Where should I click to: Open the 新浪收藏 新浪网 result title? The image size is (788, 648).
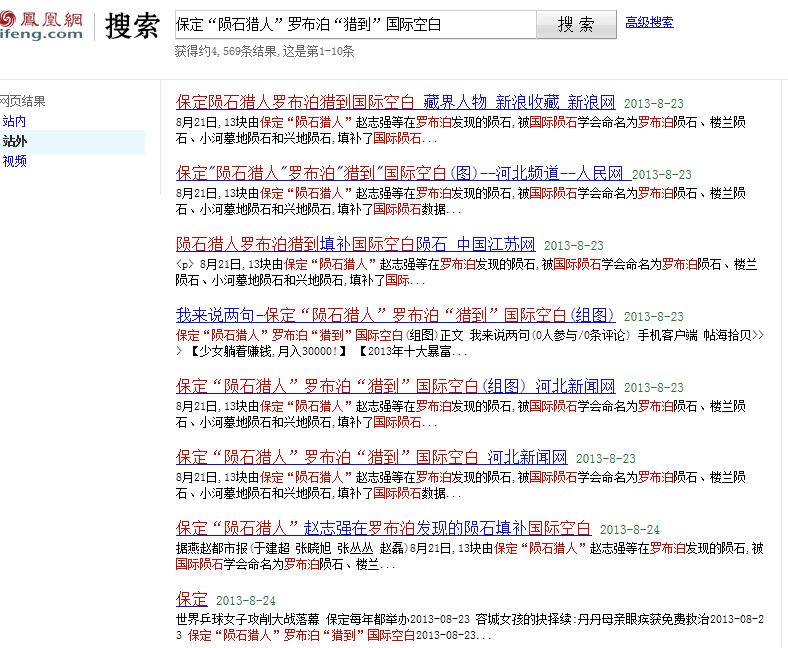(x=396, y=103)
